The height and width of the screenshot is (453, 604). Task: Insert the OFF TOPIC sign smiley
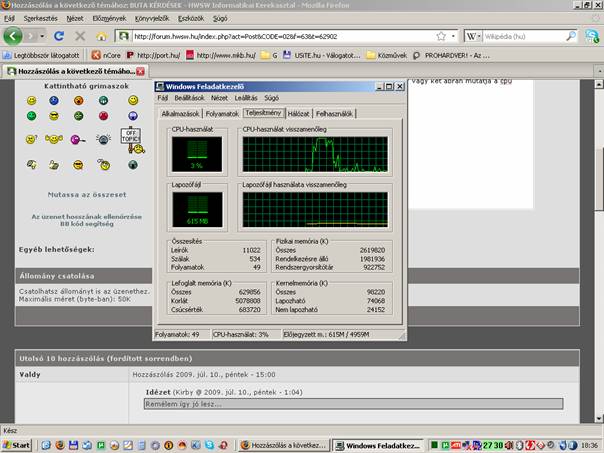pos(131,137)
